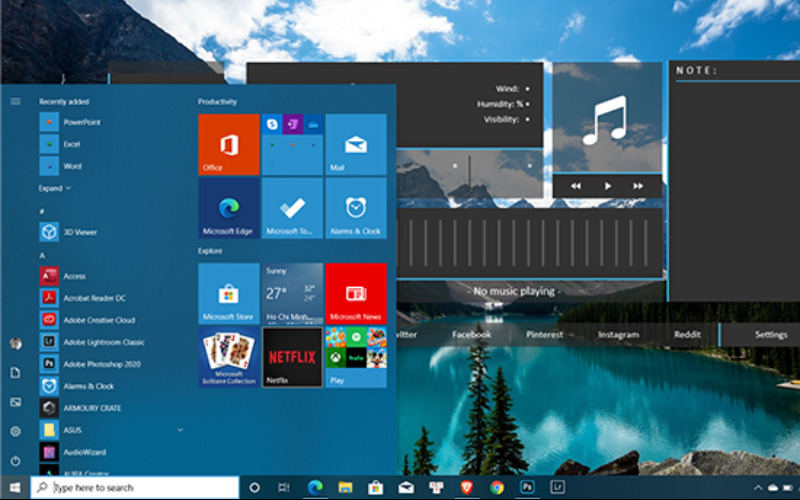Skip to previous track in music widget
Image resolution: width=800 pixels, height=500 pixels.
pos(576,186)
